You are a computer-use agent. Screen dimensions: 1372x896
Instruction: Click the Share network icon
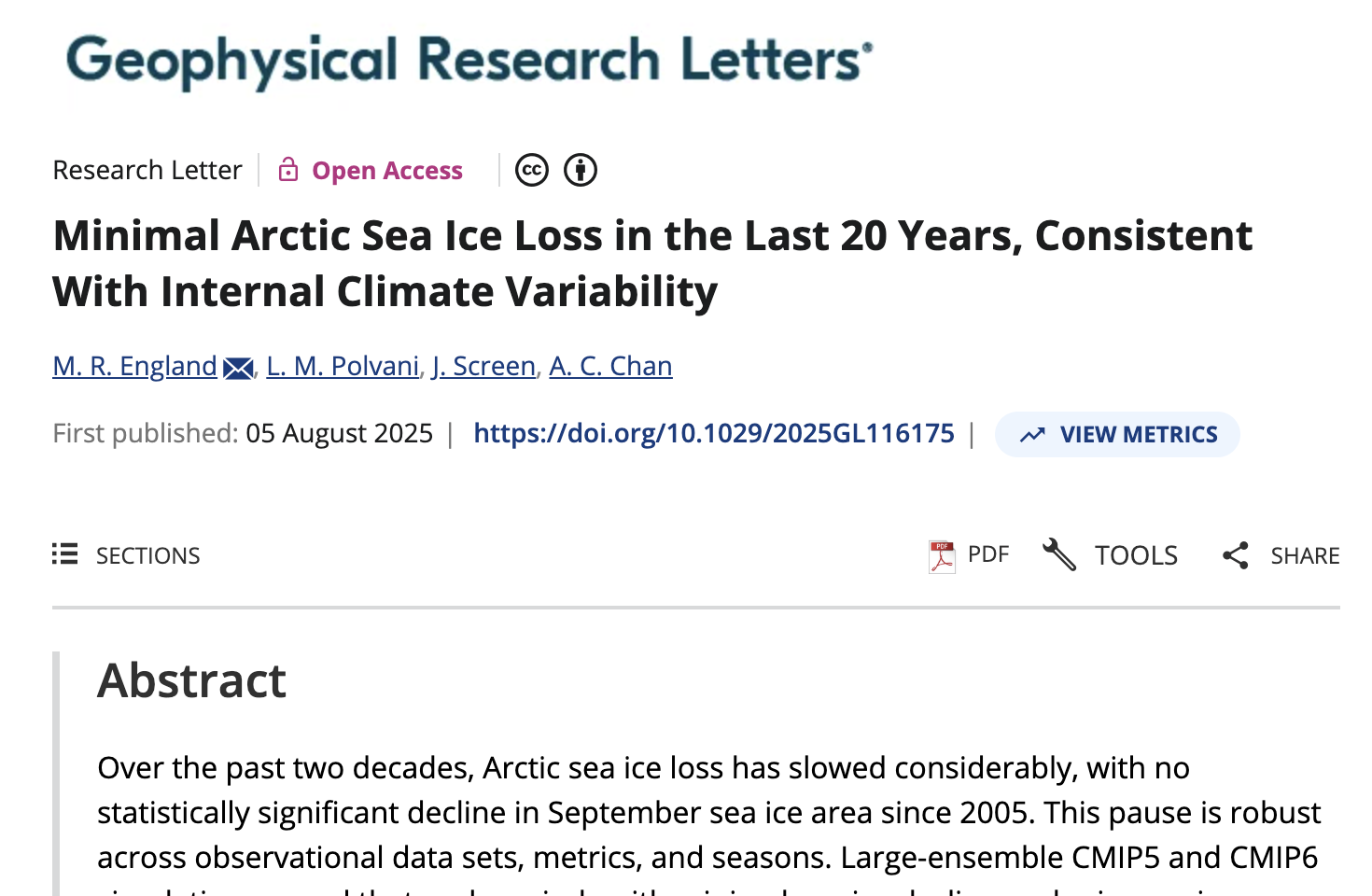click(1236, 555)
